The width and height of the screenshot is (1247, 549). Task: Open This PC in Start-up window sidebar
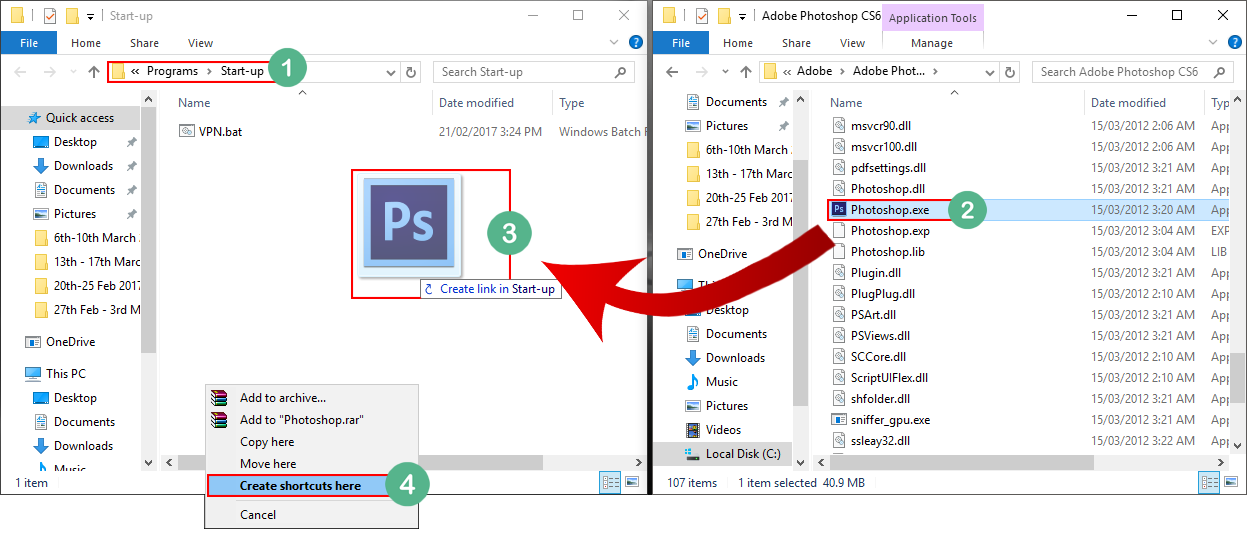[x=65, y=374]
